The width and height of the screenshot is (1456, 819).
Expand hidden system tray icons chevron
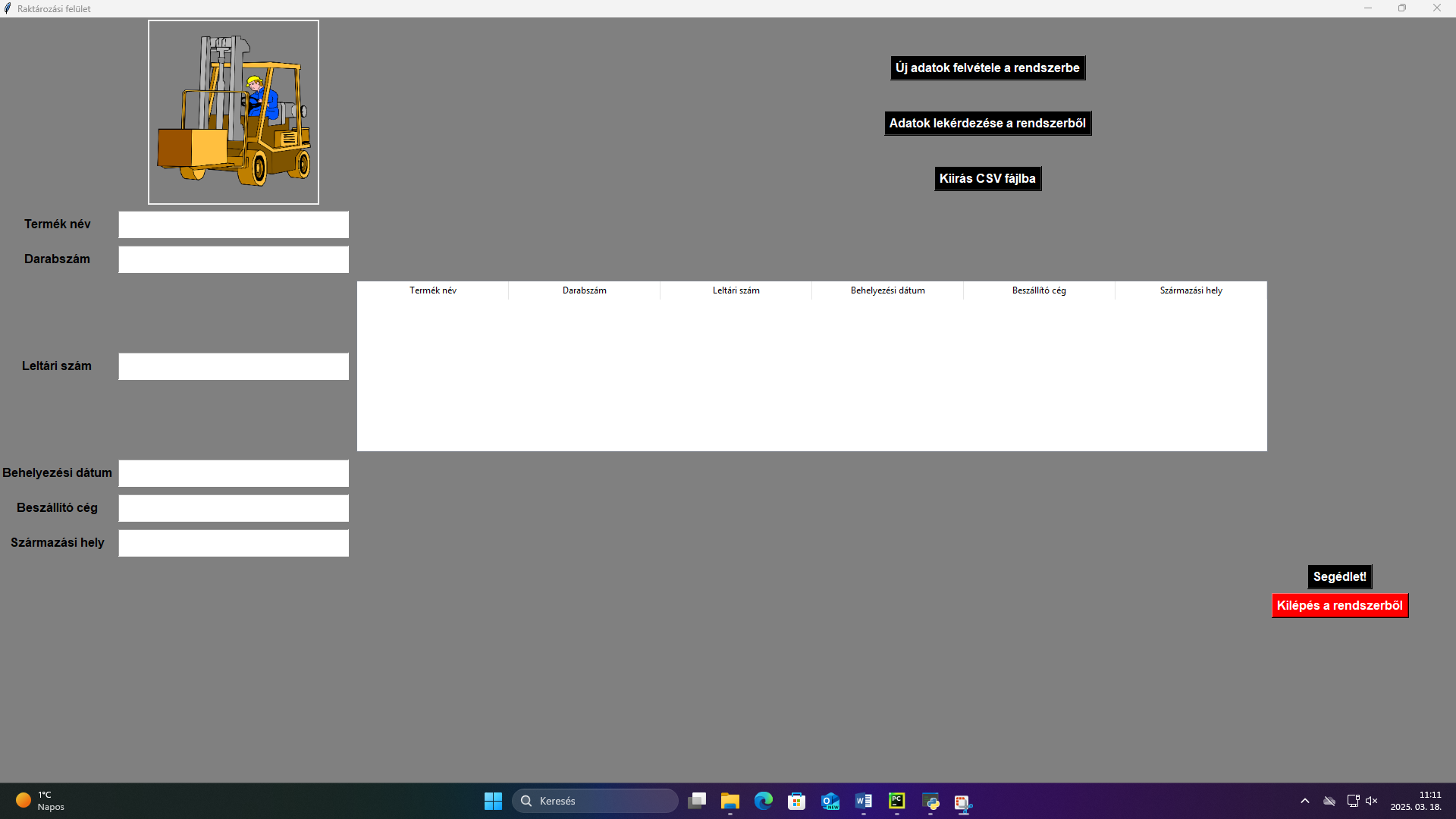point(1305,801)
